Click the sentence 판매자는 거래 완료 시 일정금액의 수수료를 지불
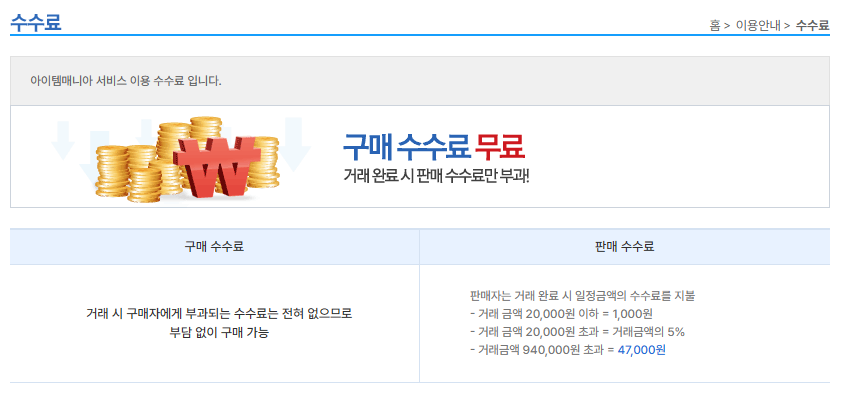The width and height of the screenshot is (850, 402). tap(583, 296)
